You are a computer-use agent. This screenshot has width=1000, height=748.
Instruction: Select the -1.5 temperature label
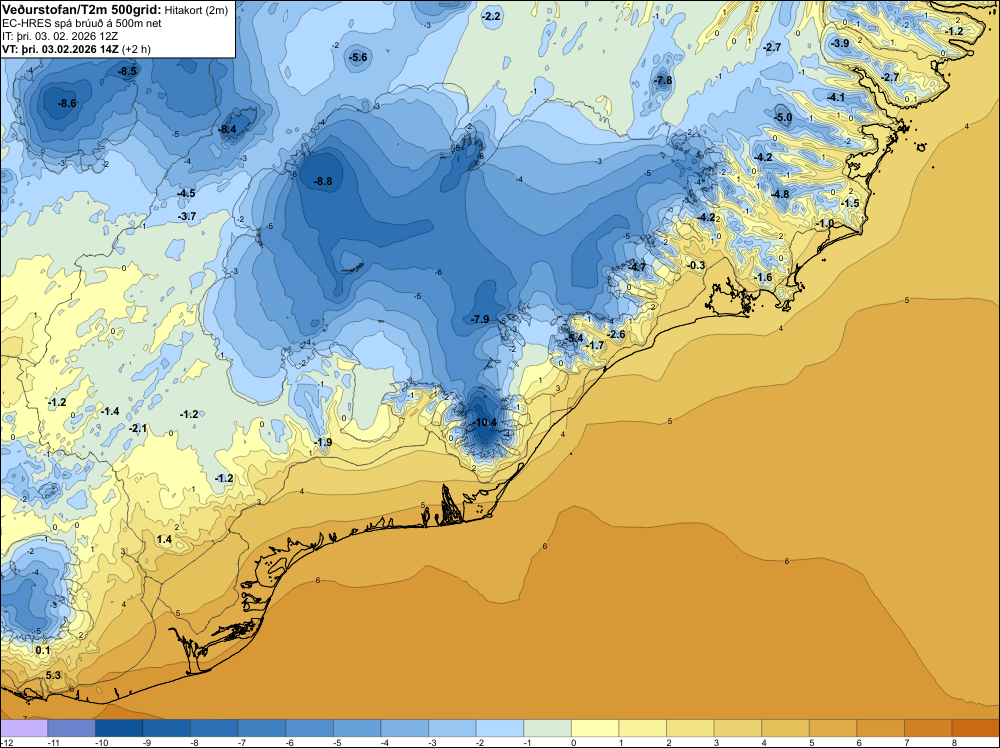[851, 203]
